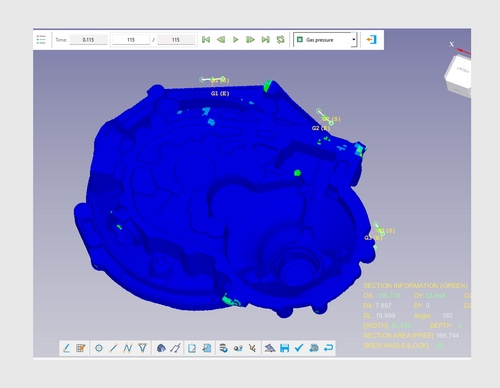Click the stacked layers refresh icon
Screen dimensions: 500x388
click(223, 348)
